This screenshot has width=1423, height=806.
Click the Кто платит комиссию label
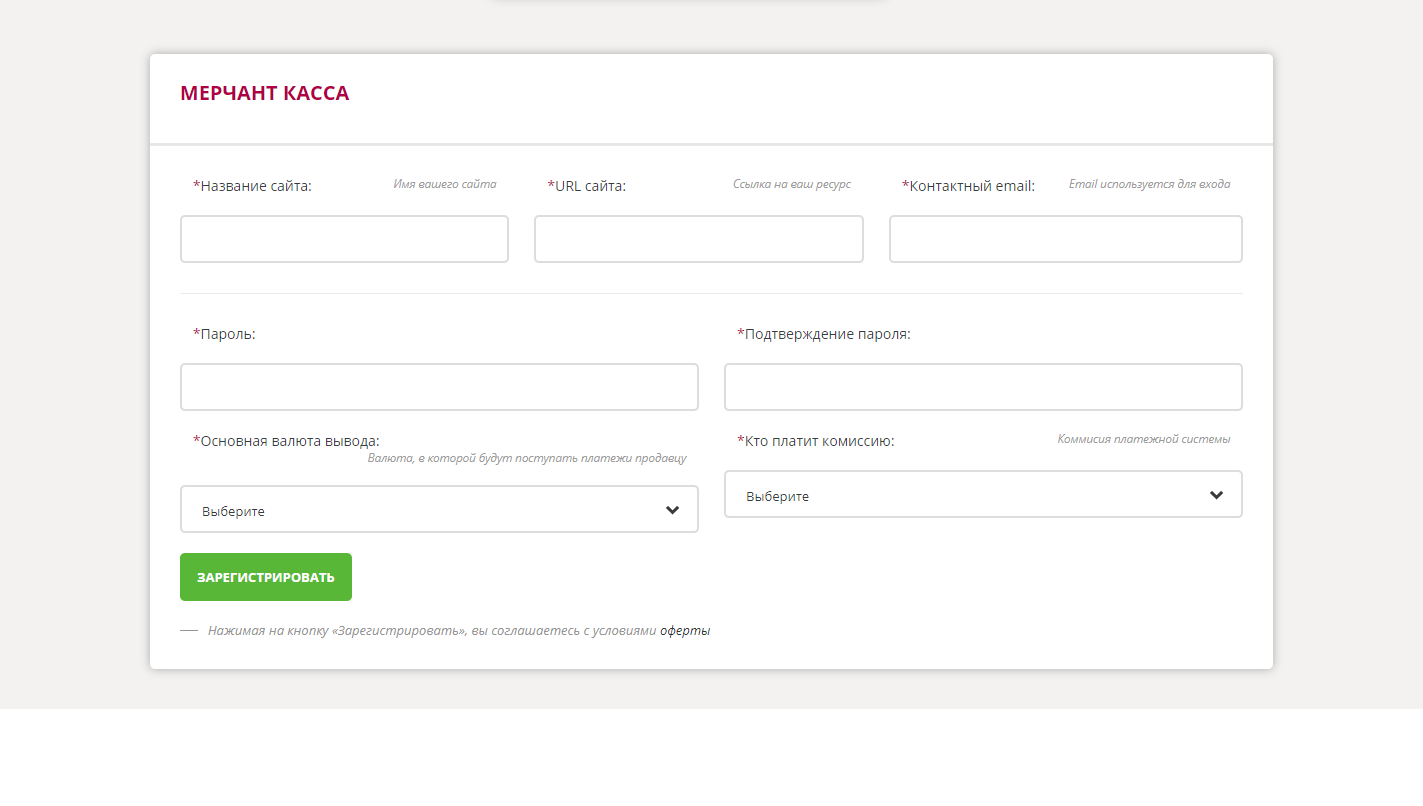[x=819, y=441]
